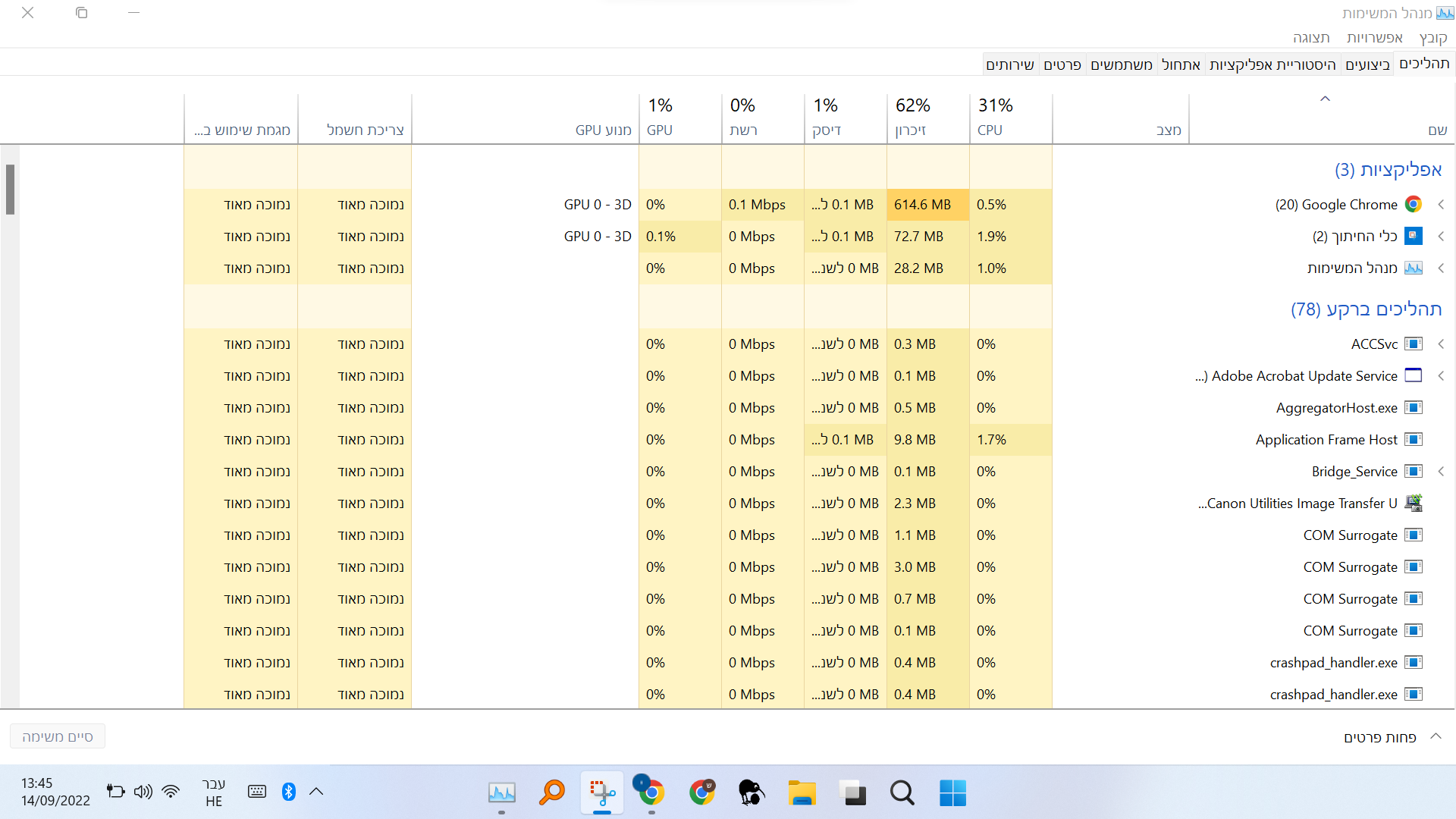Collapse details with פחות פרטים chevron

click(1436, 736)
